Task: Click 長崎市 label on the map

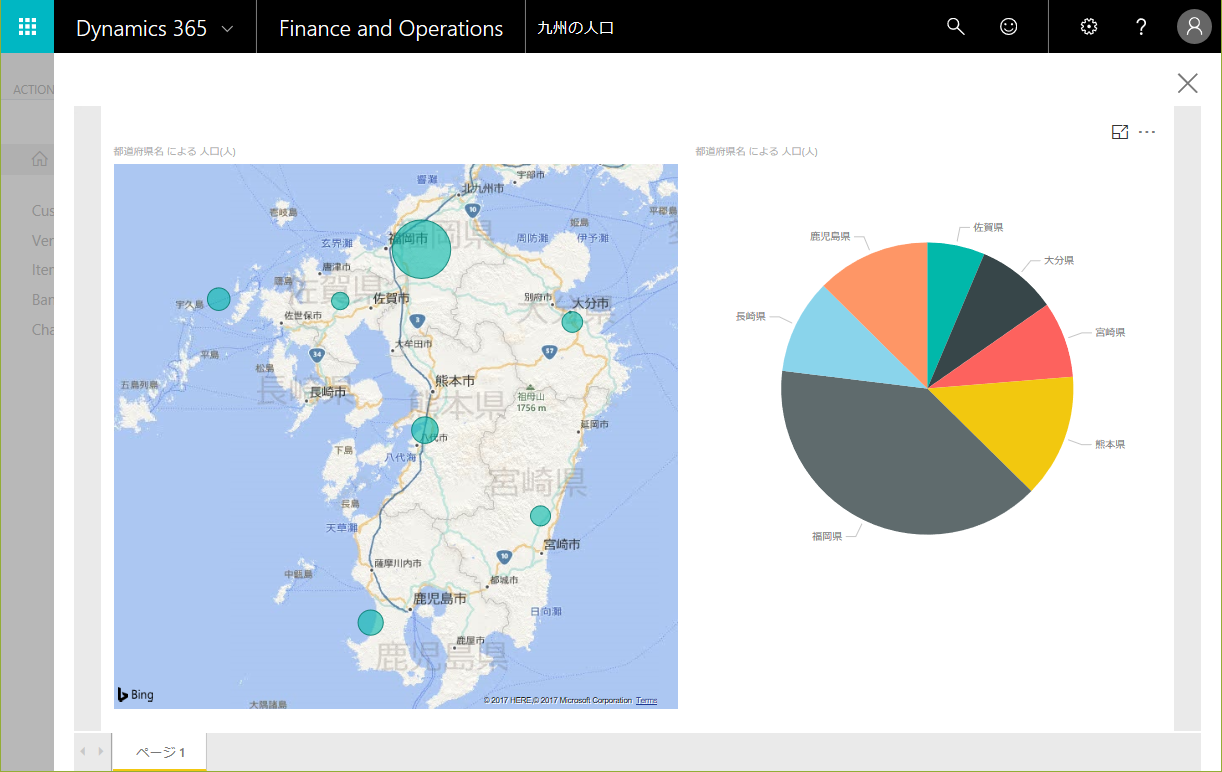Action: [328, 392]
